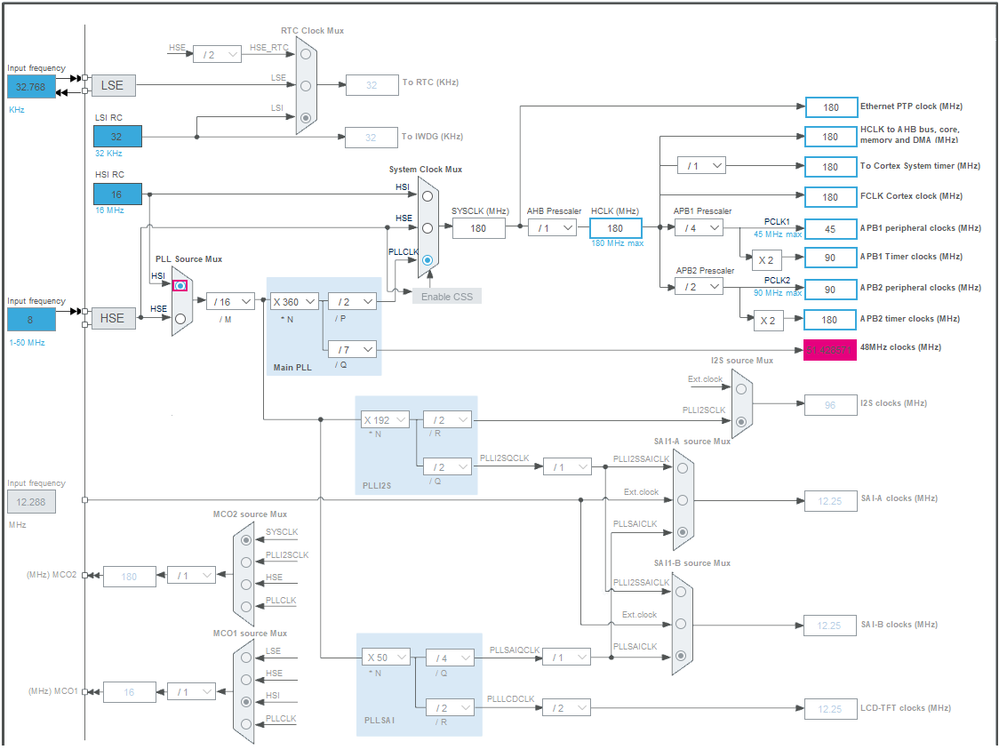Click the SYSCLK 180 value box
The height and width of the screenshot is (748, 999).
point(478,228)
